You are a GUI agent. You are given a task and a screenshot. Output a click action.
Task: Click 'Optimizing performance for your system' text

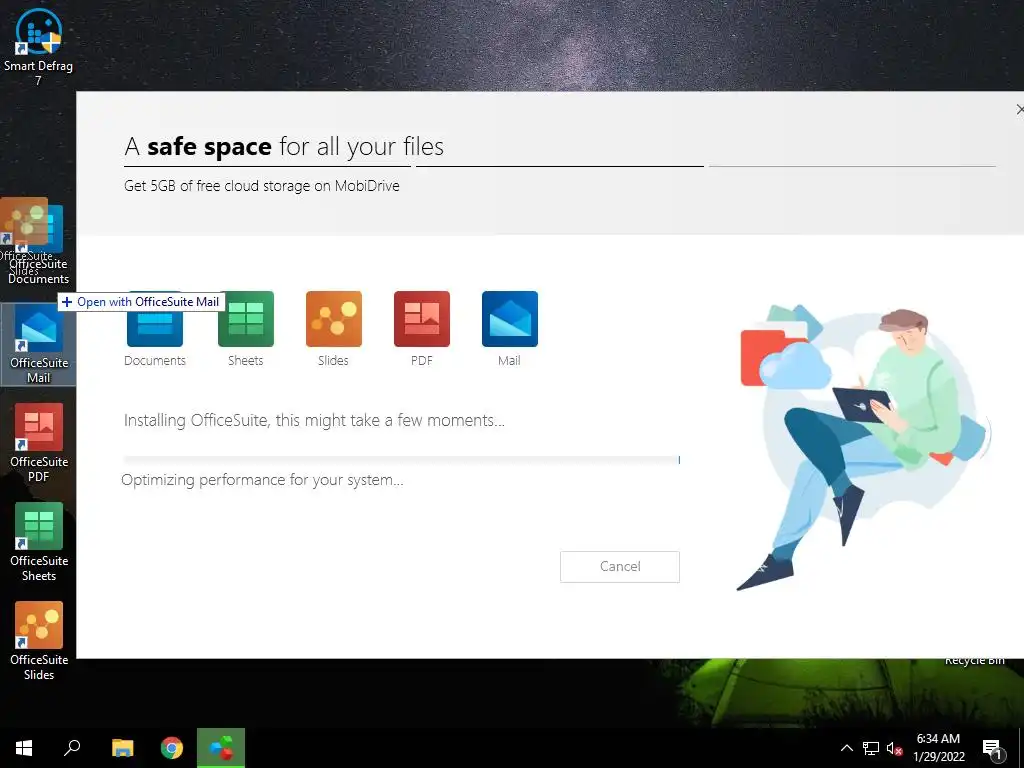[x=262, y=480]
